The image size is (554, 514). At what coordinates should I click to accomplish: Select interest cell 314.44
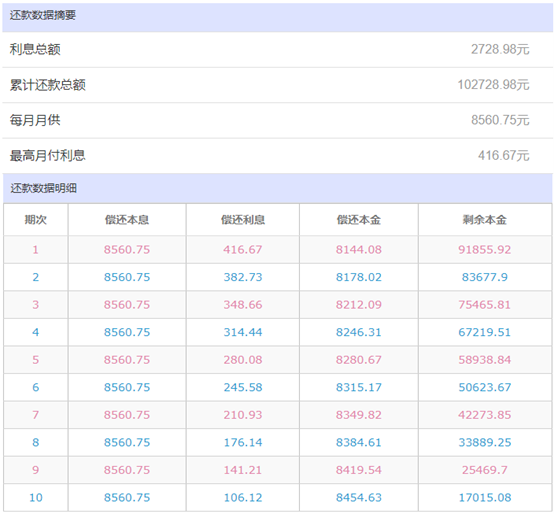pos(243,332)
